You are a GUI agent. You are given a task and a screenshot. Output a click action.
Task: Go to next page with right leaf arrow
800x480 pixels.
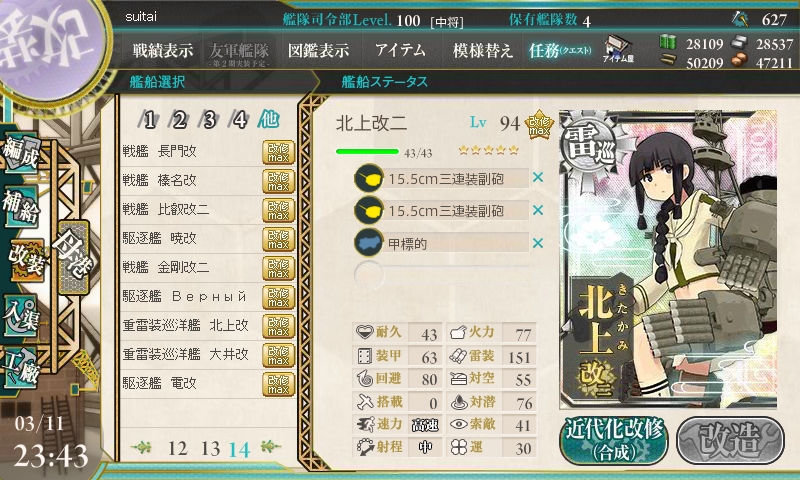pyautogui.click(x=271, y=447)
